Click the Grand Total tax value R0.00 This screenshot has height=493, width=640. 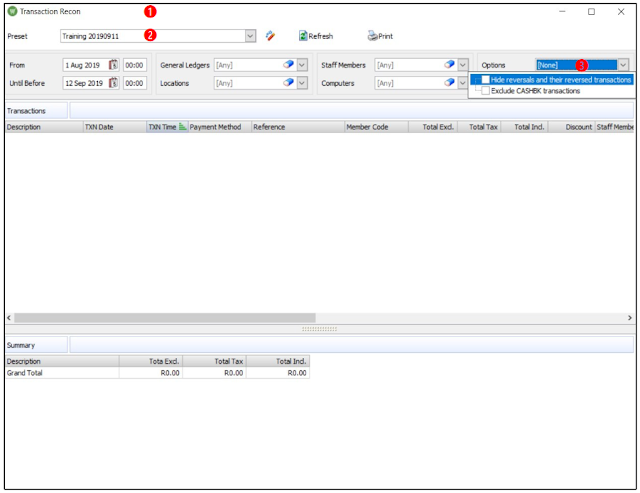[x=233, y=373]
